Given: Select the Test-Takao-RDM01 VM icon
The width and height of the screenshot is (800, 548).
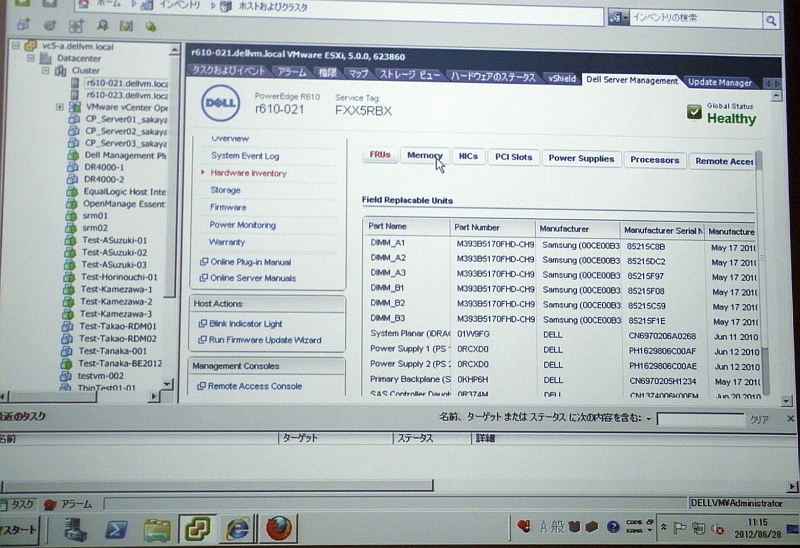Looking at the screenshot, I should pyautogui.click(x=67, y=326).
